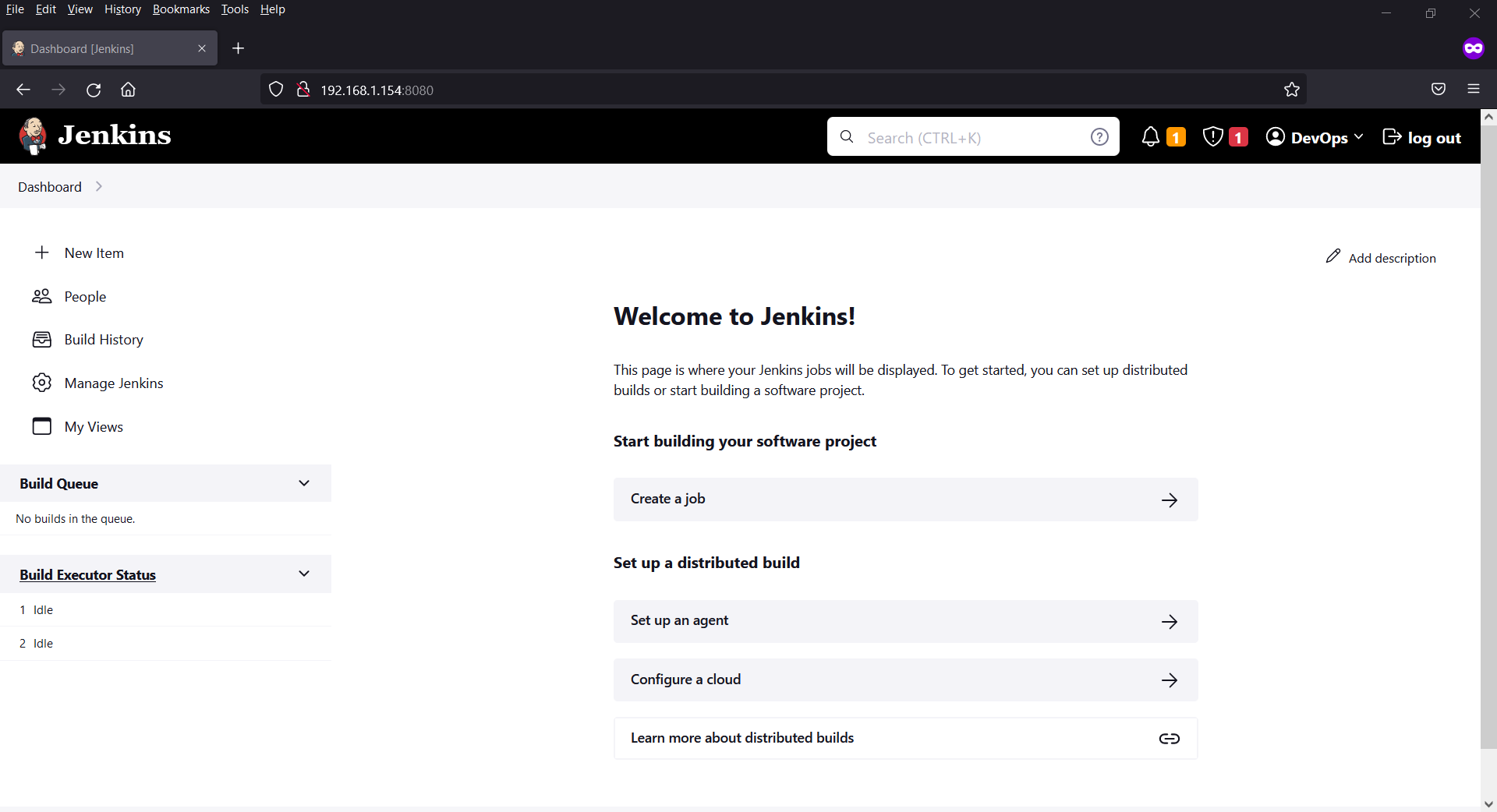Click the browser reload icon
This screenshot has width=1497, height=812.
pyautogui.click(x=94, y=90)
